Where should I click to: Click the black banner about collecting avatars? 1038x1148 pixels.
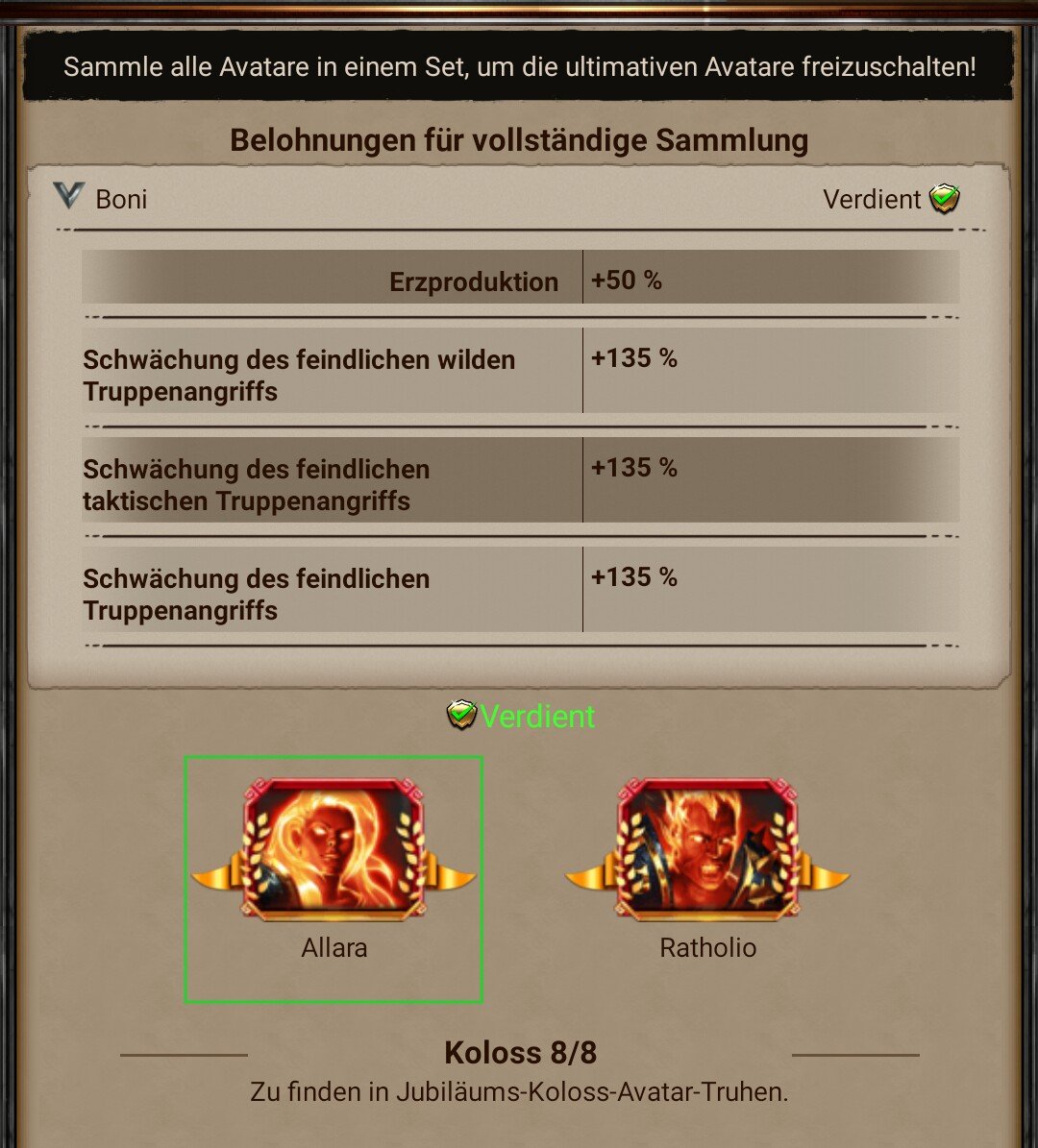[x=519, y=66]
